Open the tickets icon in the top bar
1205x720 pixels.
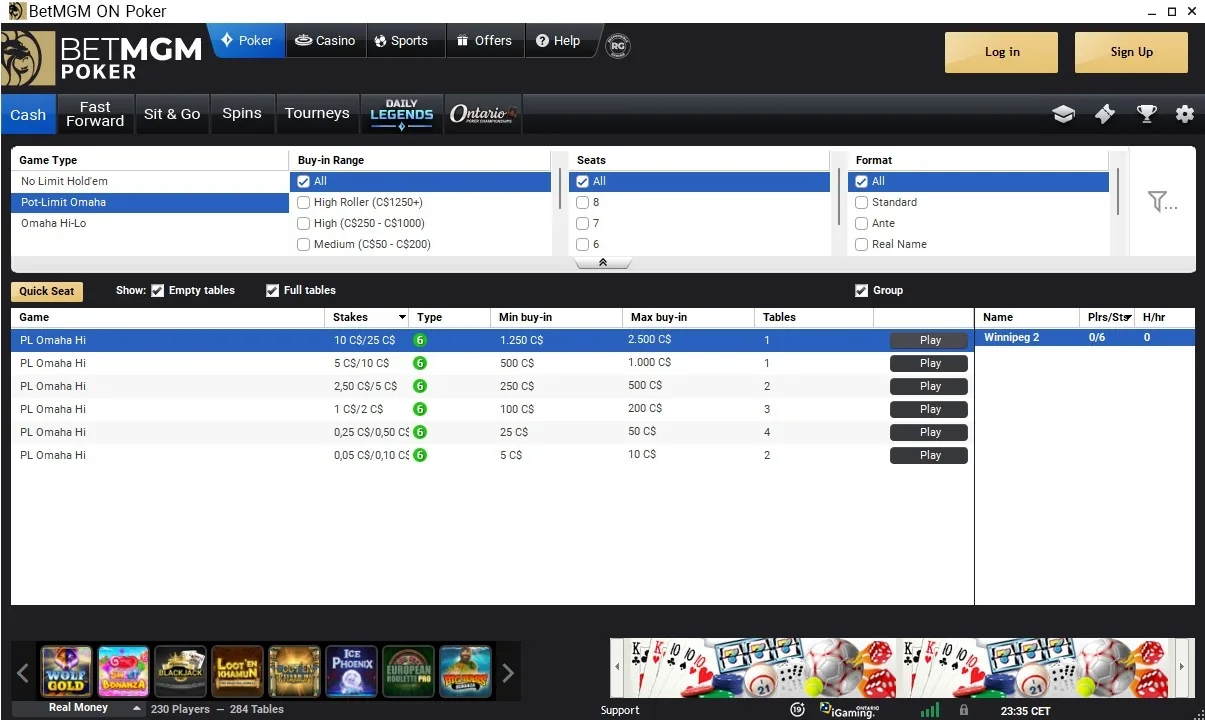[x=1104, y=114]
